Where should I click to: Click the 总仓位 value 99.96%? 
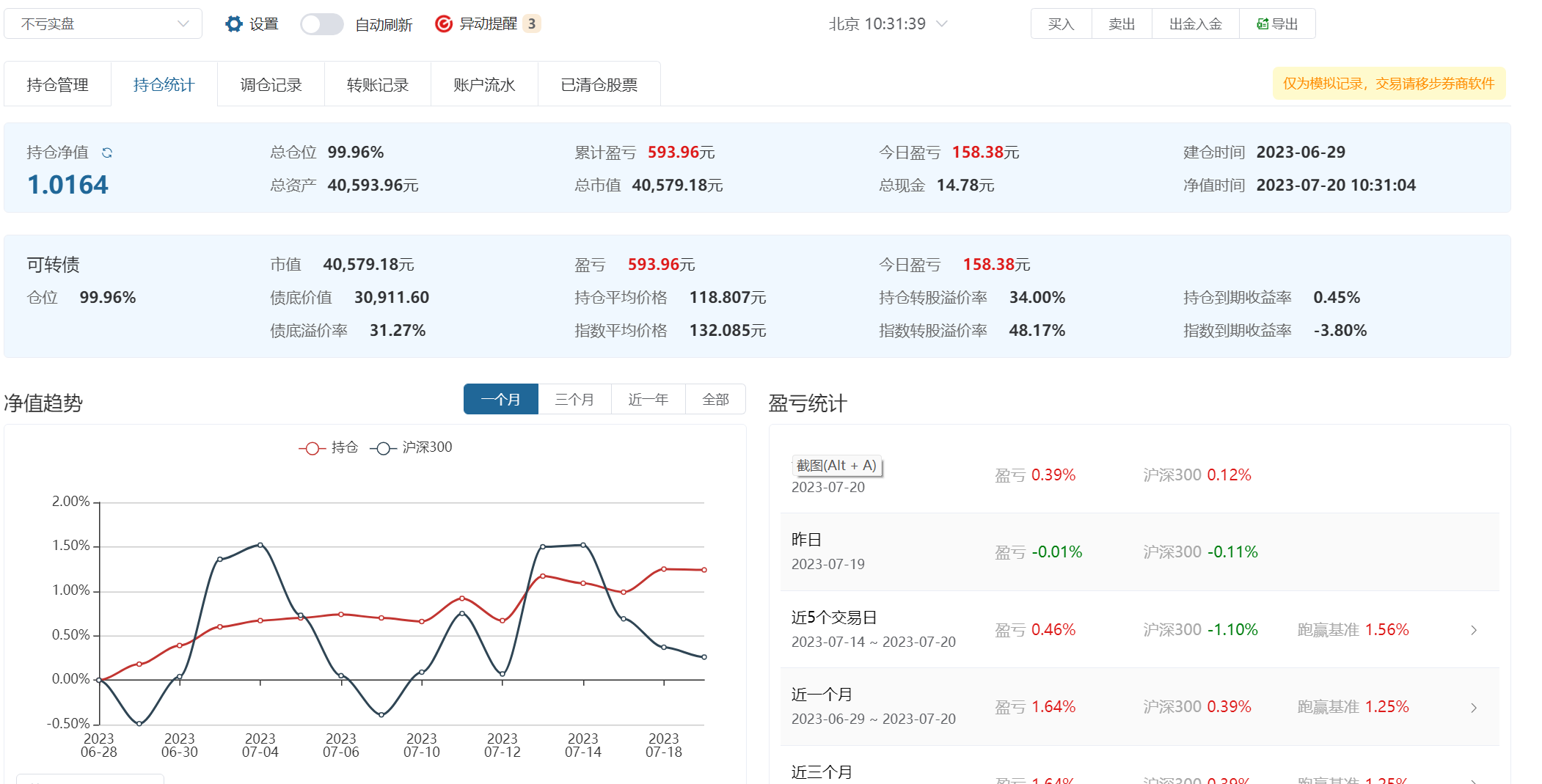coord(356,153)
